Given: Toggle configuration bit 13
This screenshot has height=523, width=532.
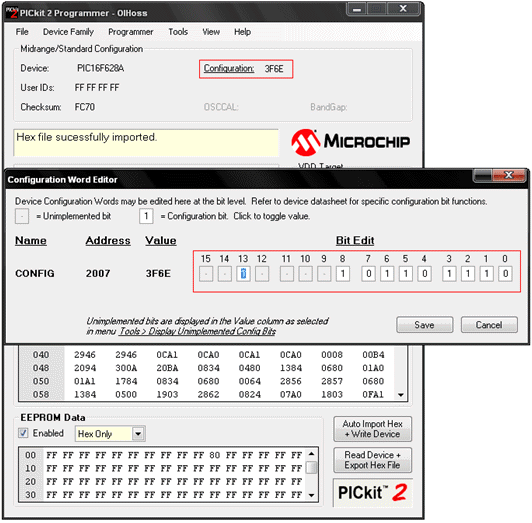Looking at the screenshot, I should [243, 274].
